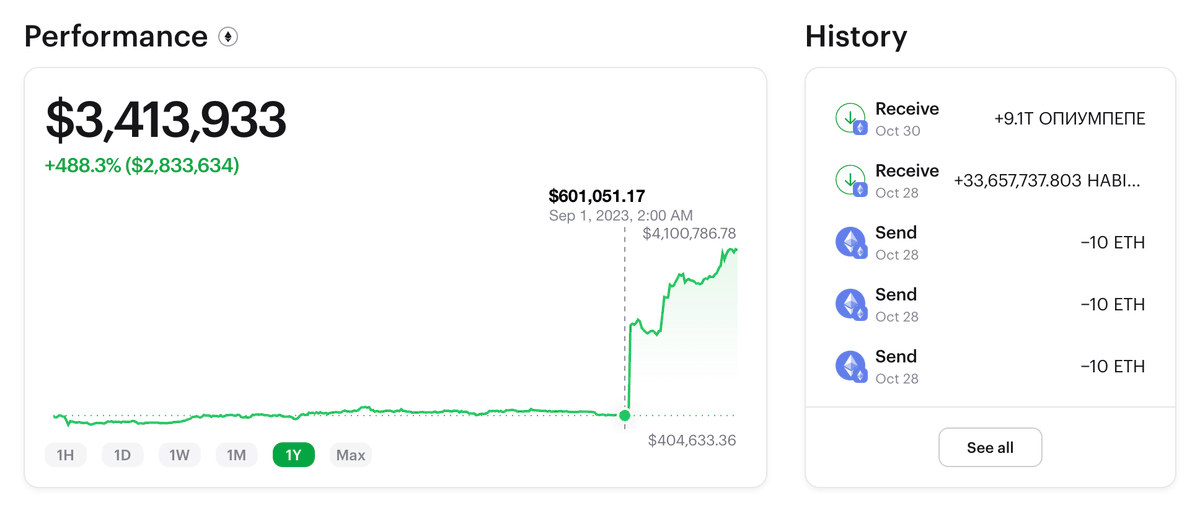
Task: Open the +9.1T ОПИУМПЕПЕ receive entry
Action: tap(990, 119)
